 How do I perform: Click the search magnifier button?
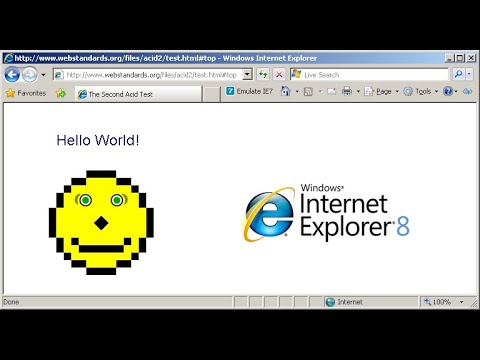458,74
